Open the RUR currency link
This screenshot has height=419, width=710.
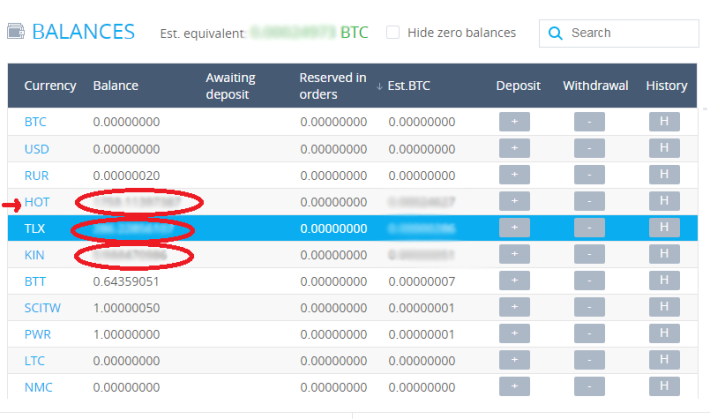tap(36, 175)
